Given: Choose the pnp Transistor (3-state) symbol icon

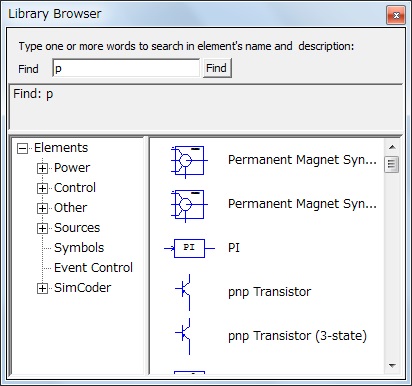Looking at the screenshot, I should [183, 336].
